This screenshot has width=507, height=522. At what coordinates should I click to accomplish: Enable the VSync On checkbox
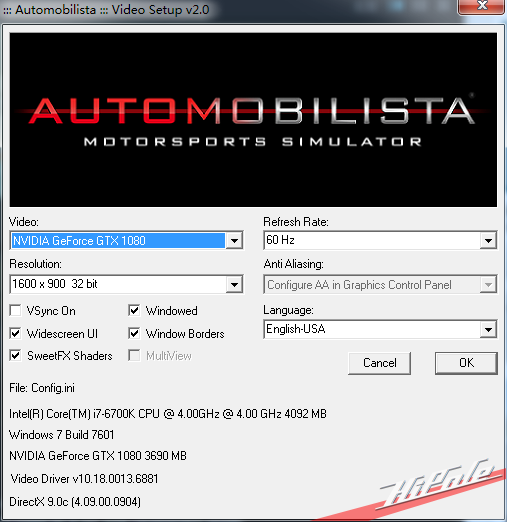[16, 310]
